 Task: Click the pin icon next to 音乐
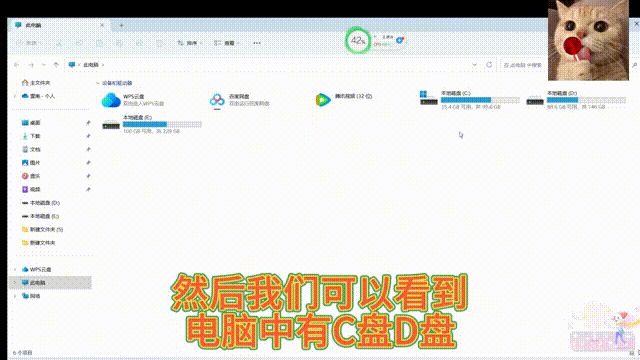point(88,176)
